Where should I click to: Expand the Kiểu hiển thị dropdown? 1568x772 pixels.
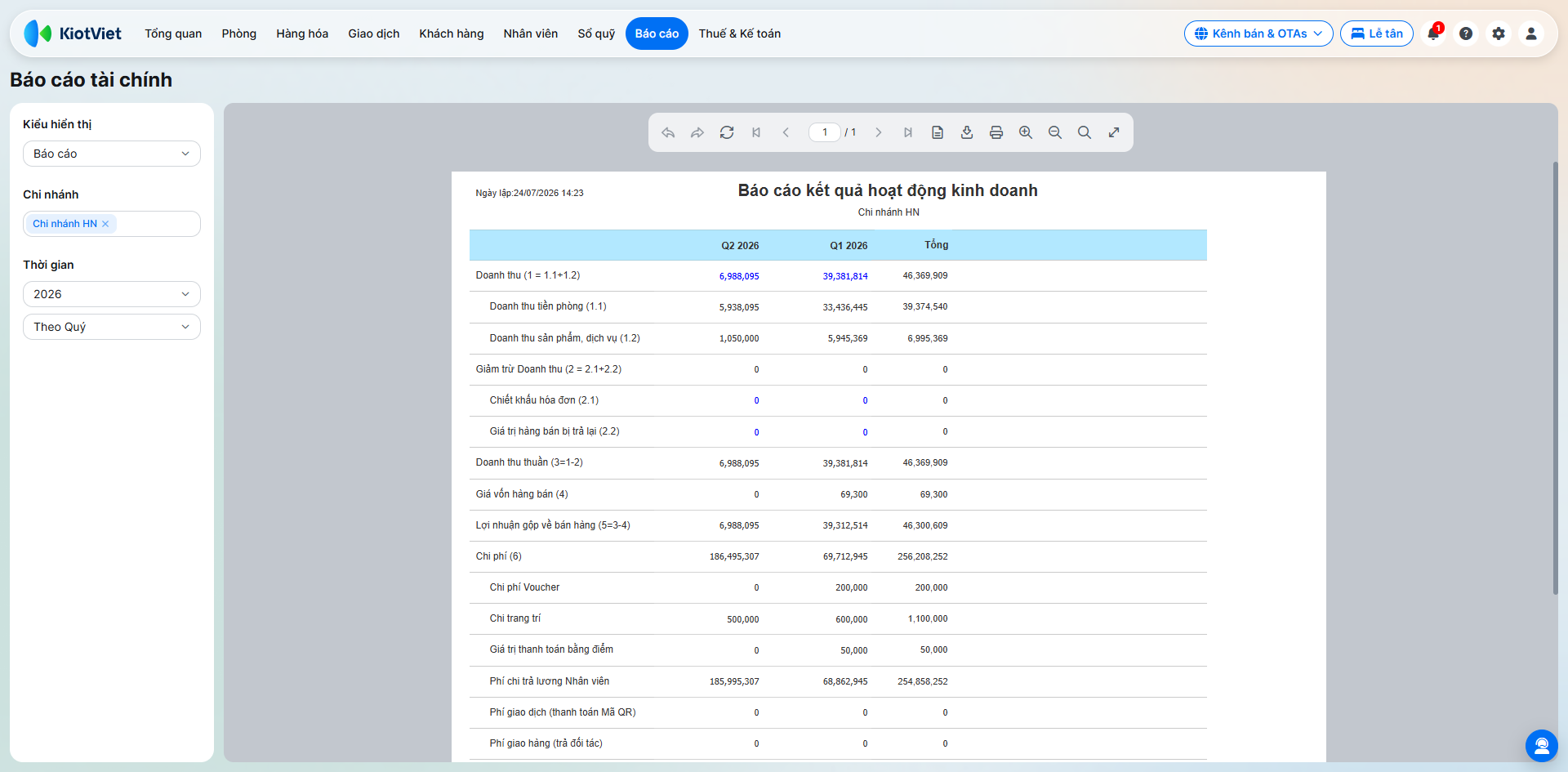point(112,154)
